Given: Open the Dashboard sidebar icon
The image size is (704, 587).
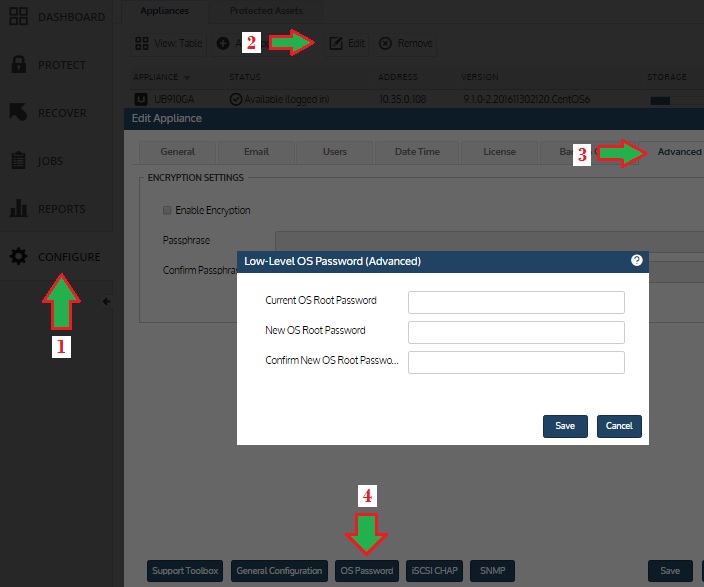Looking at the screenshot, I should [18, 17].
